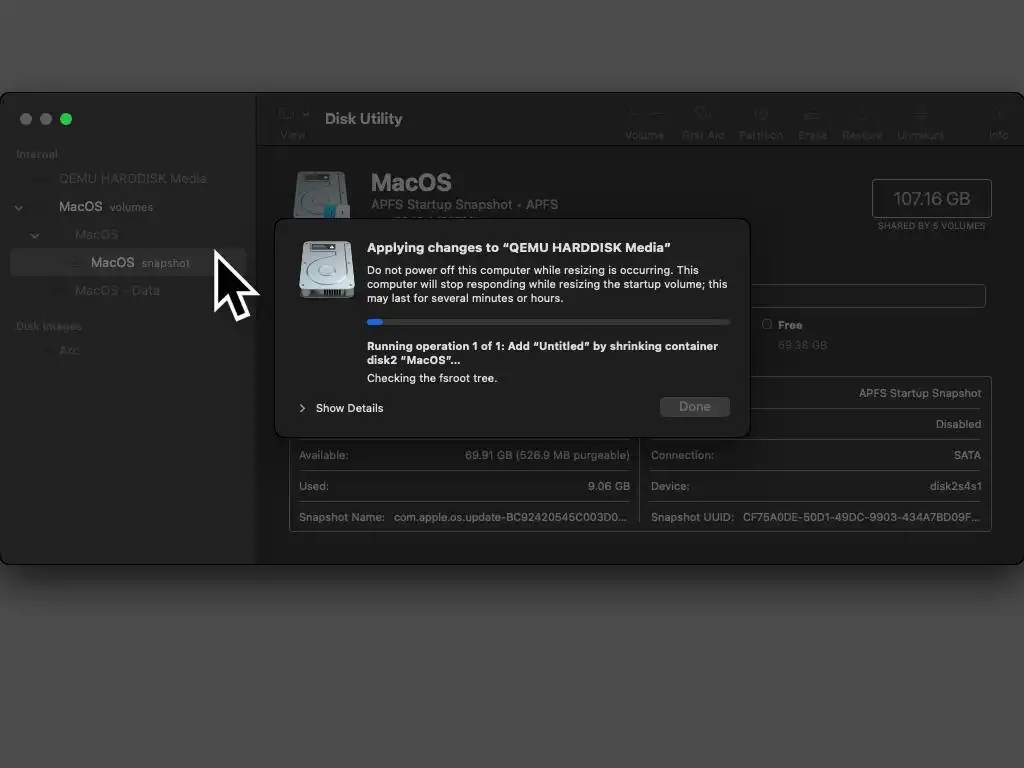Image resolution: width=1024 pixels, height=768 pixels.
Task: Select MacOS volumes container row
Action: (x=128, y=206)
